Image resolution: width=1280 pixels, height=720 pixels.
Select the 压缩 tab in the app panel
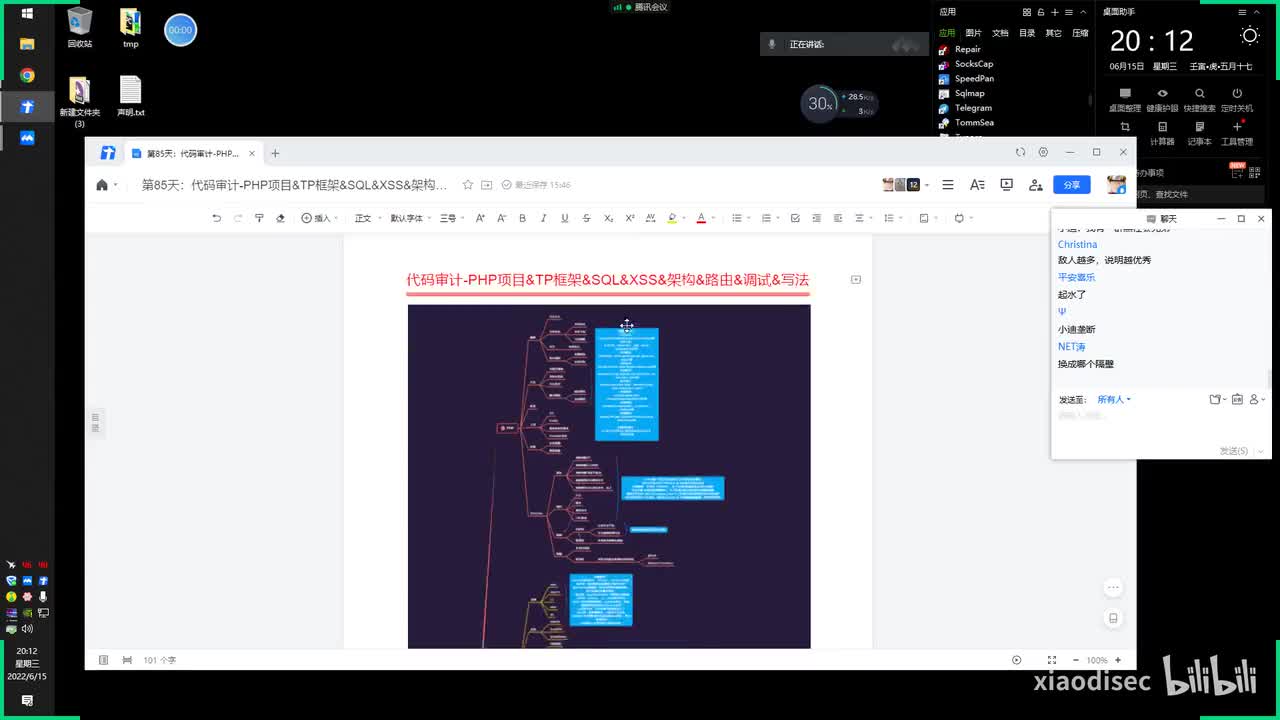1080,33
